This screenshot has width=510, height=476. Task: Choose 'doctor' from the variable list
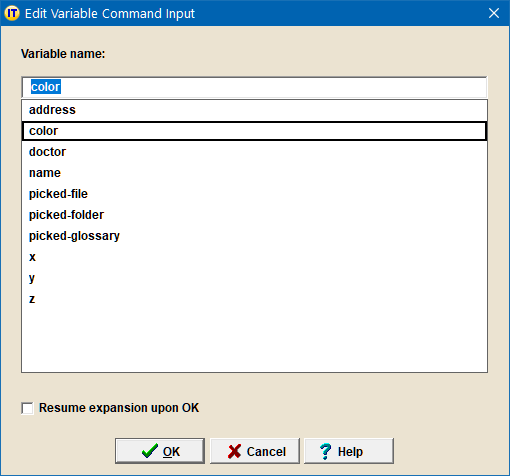coord(254,152)
